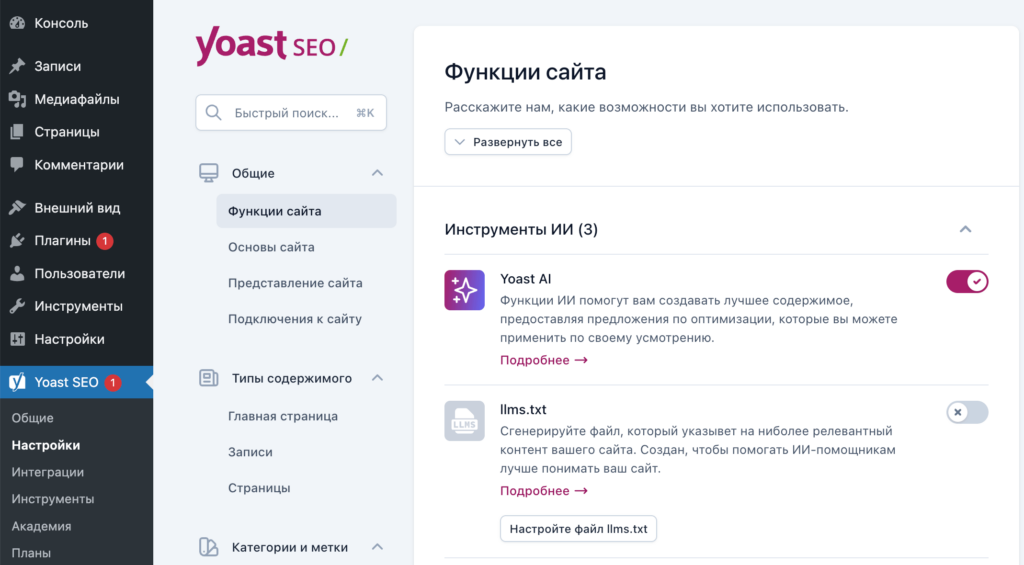Click the Yoast SEO logo at top

pos(272,46)
